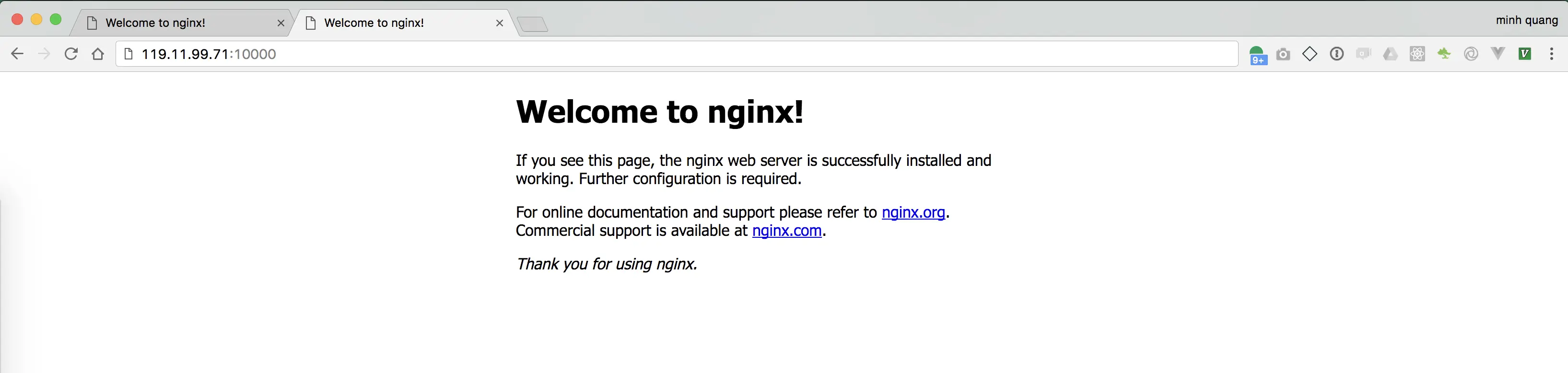
Task: Open the React Developer Tools extension
Action: (1417, 54)
